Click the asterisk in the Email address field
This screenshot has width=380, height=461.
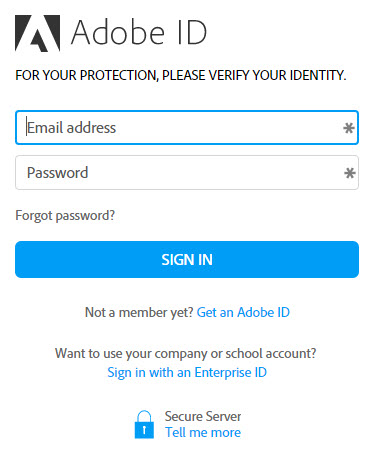coord(349,128)
